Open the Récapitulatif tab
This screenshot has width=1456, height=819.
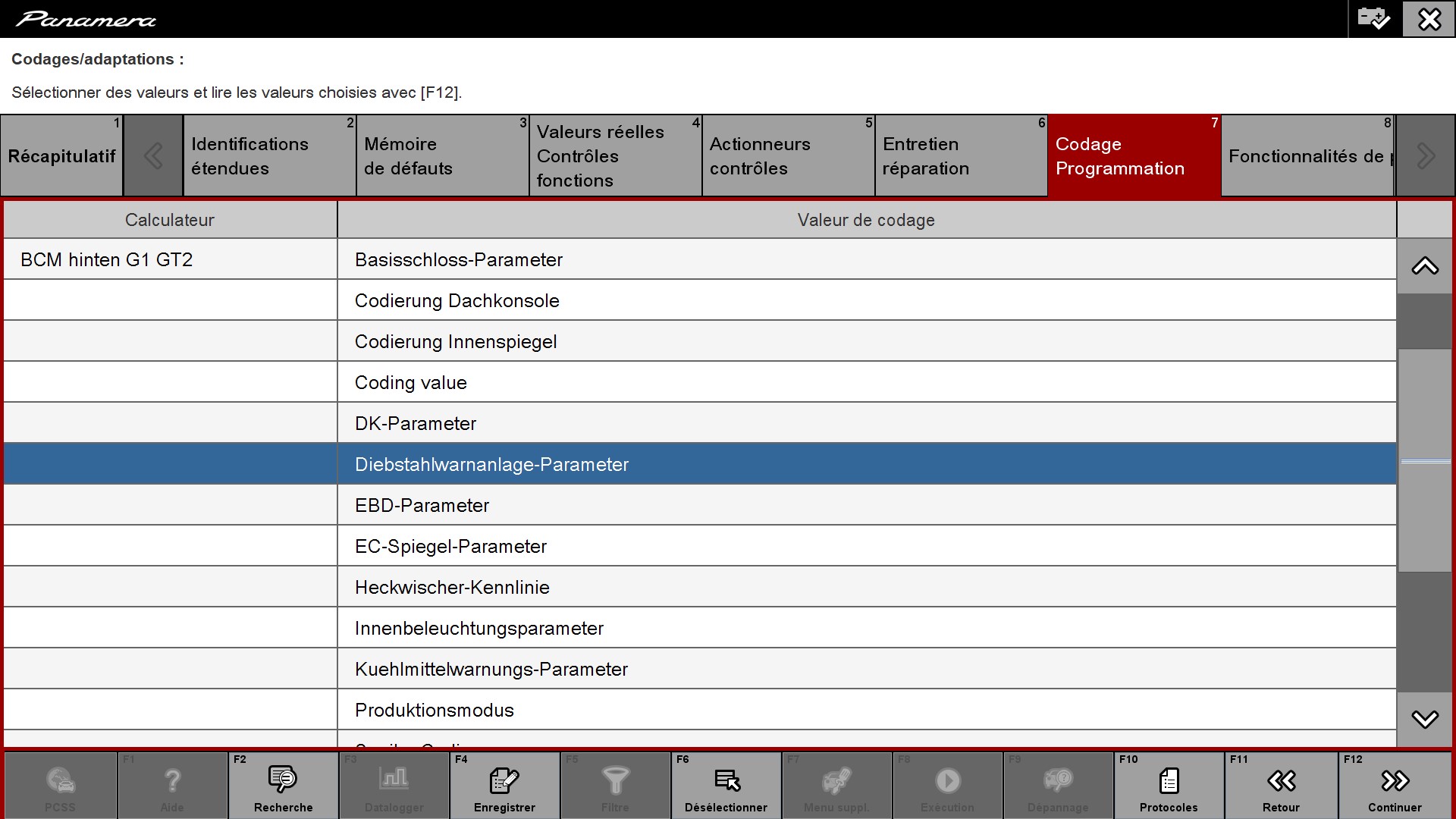(x=61, y=155)
